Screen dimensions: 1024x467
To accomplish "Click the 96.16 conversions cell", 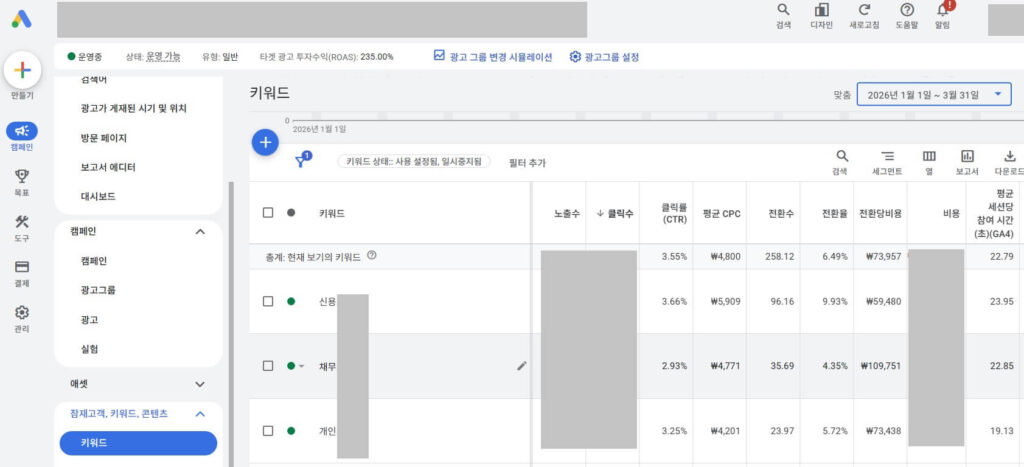I will pos(782,301).
